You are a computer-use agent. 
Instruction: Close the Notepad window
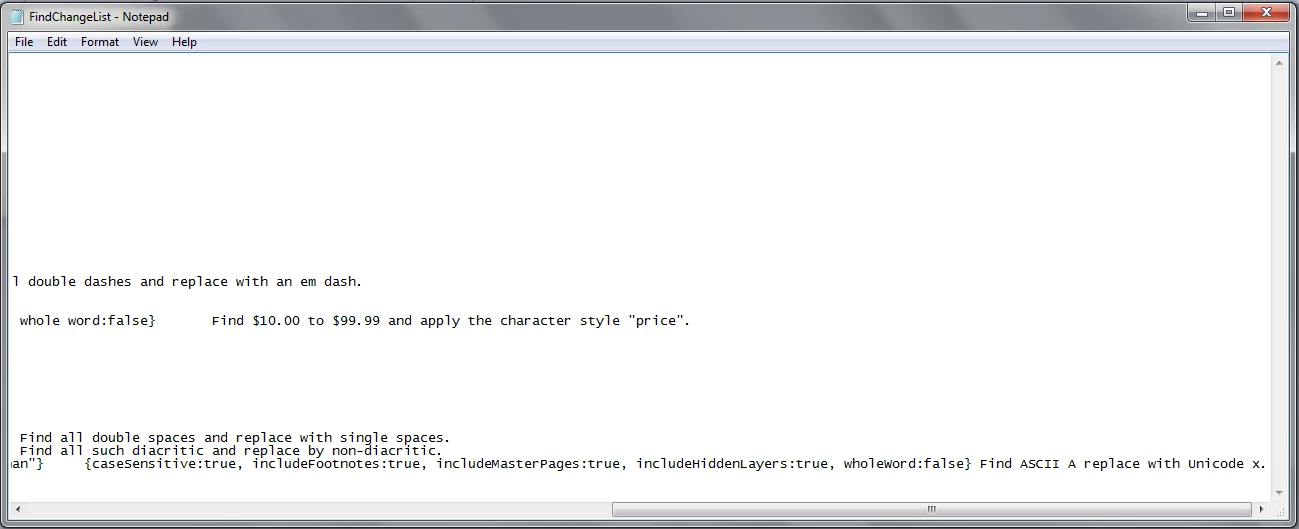point(1266,12)
